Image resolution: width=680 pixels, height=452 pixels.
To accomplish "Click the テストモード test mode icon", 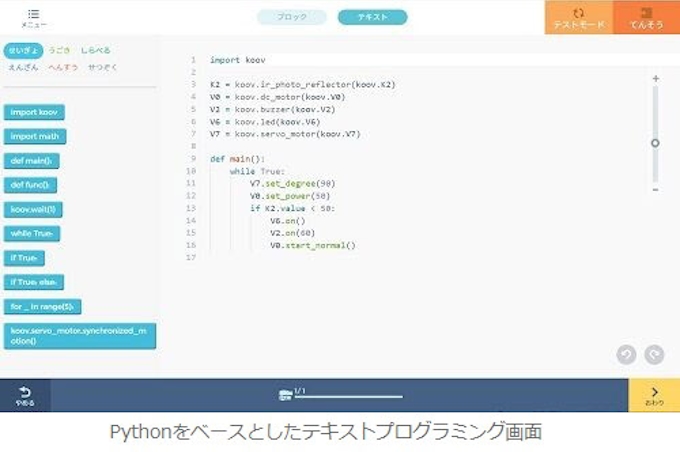I will [579, 14].
